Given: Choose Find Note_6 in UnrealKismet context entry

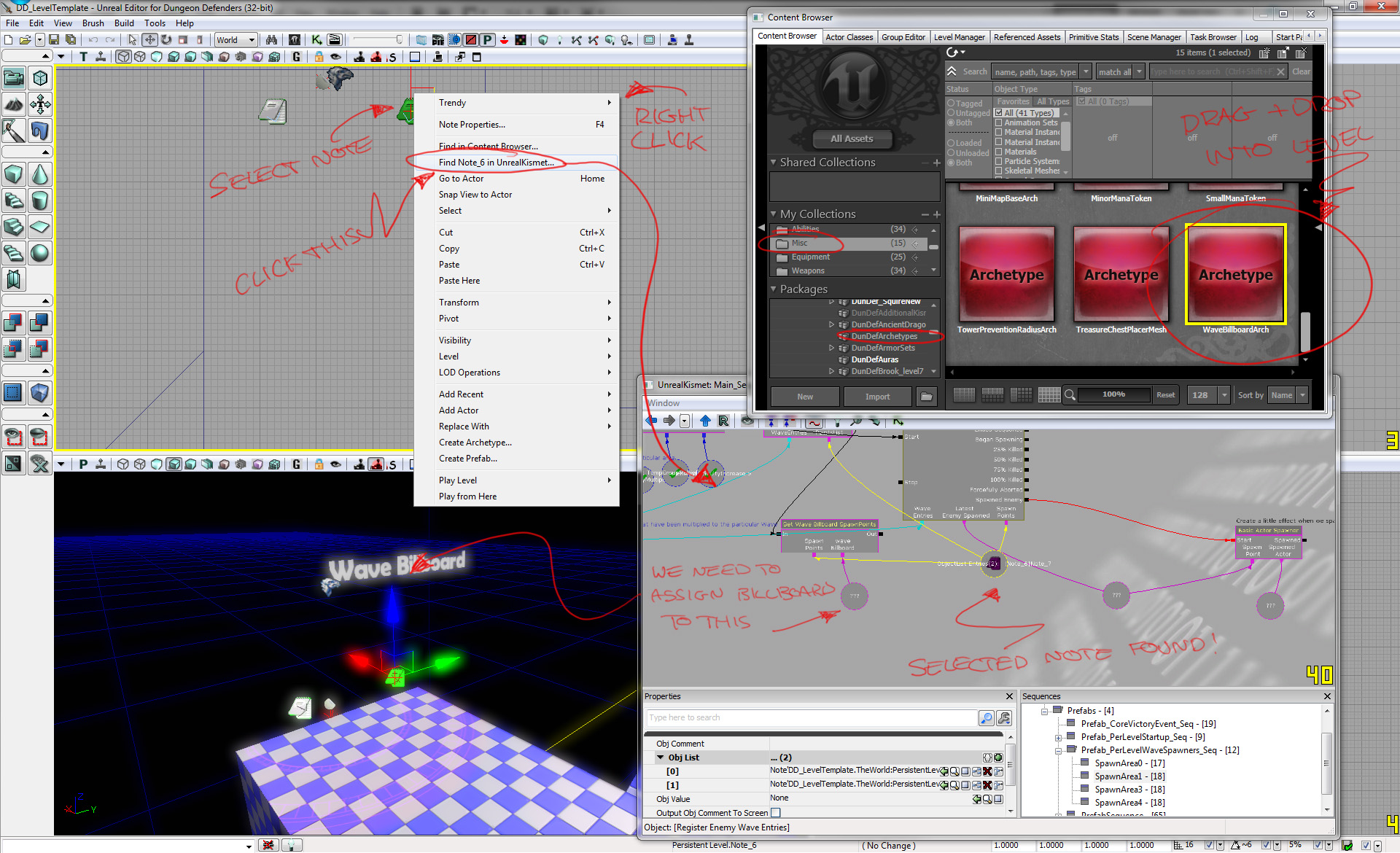Looking at the screenshot, I should click(x=516, y=163).
